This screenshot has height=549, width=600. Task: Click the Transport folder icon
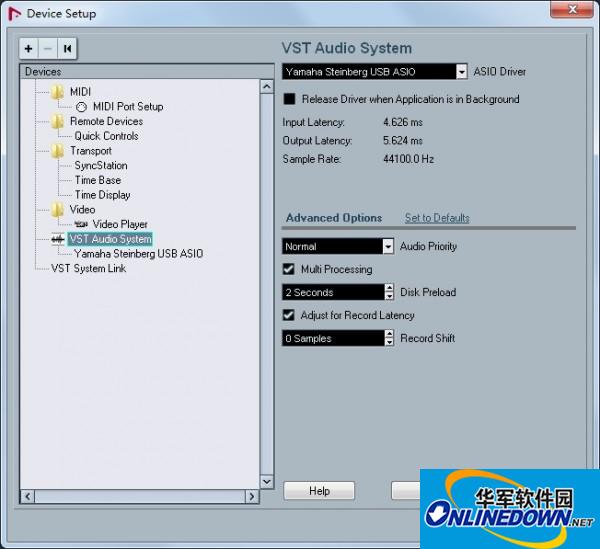click(x=58, y=151)
